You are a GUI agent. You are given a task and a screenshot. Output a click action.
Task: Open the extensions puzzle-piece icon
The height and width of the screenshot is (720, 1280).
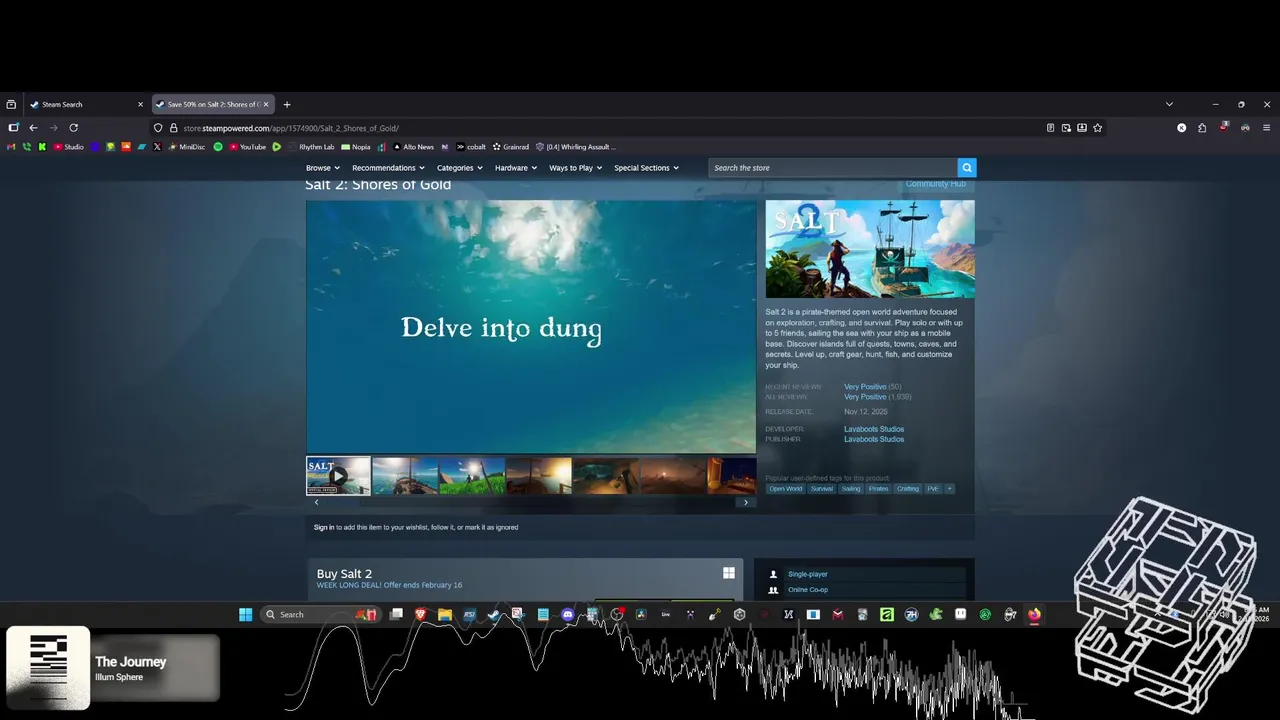(x=1202, y=128)
